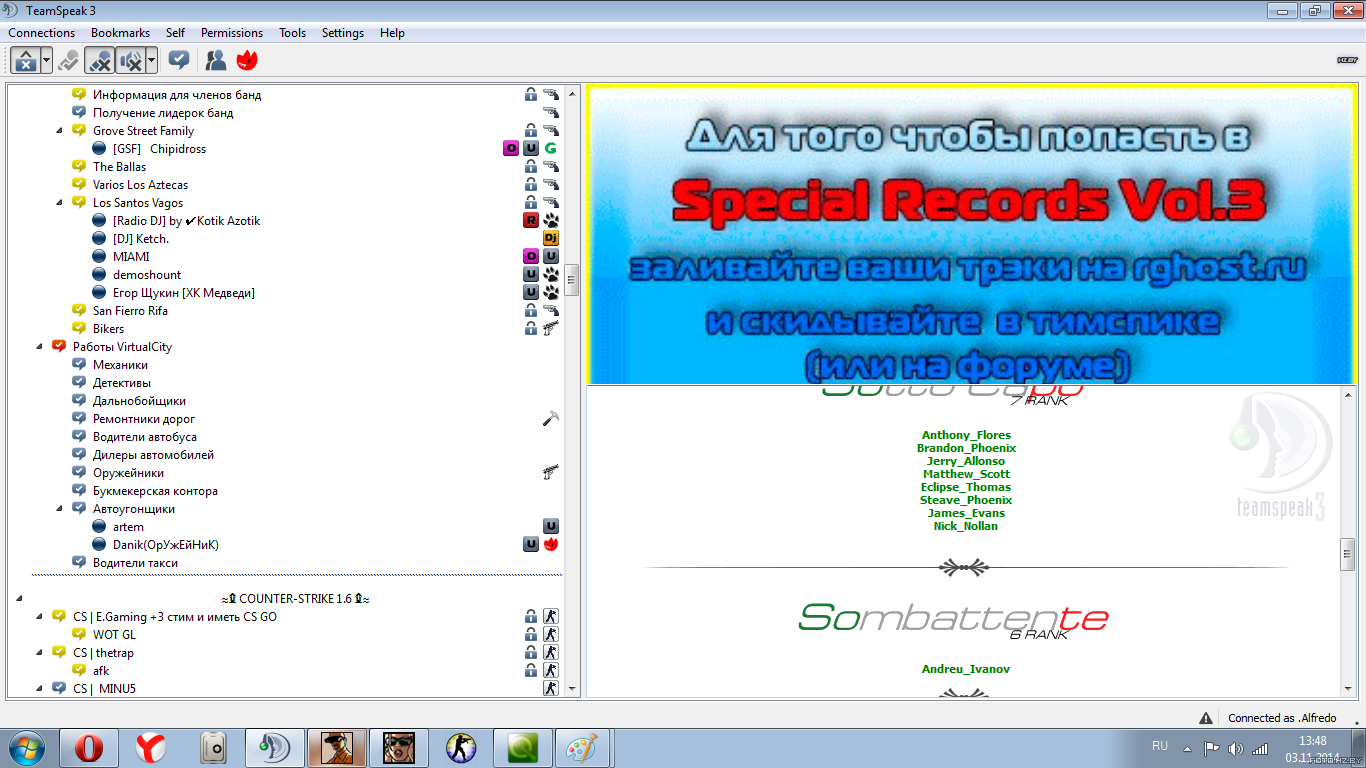
Task: Select the Дальнобойщики channel
Action: click(139, 401)
